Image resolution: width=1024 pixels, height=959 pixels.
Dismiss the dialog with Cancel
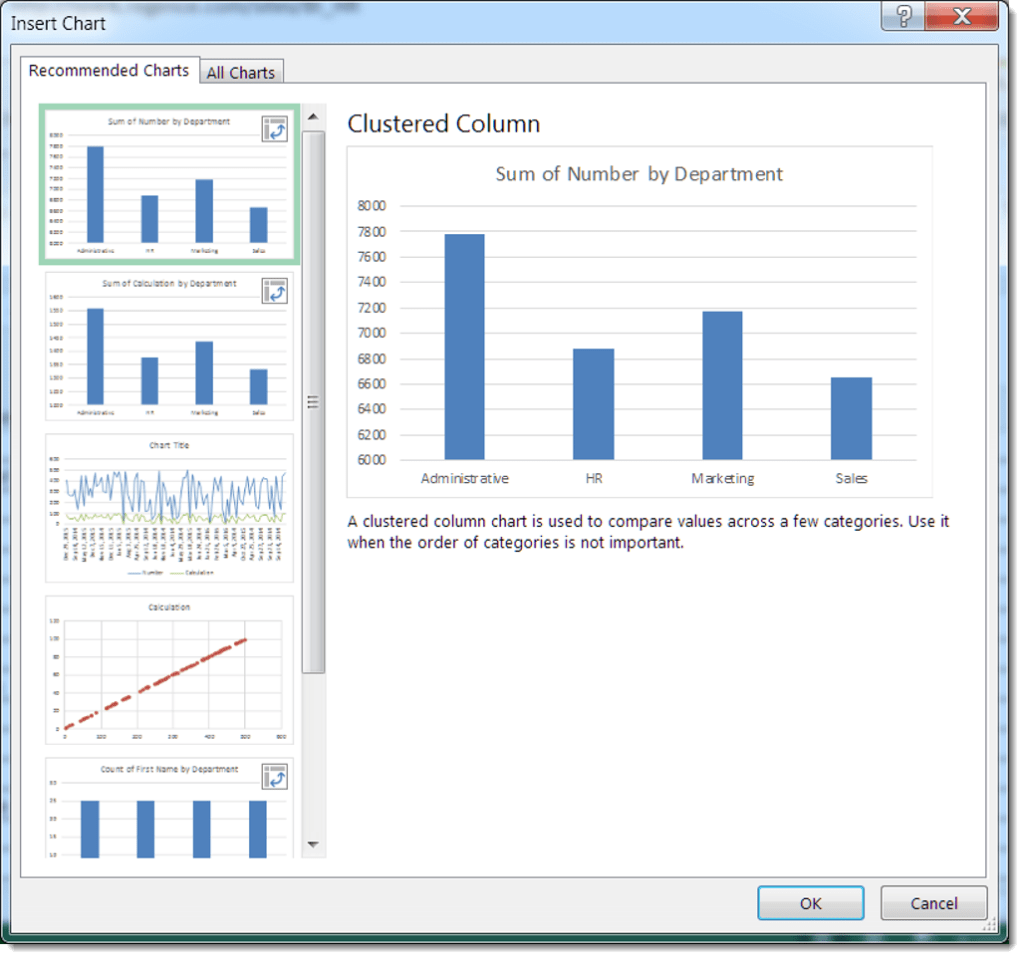(x=933, y=902)
